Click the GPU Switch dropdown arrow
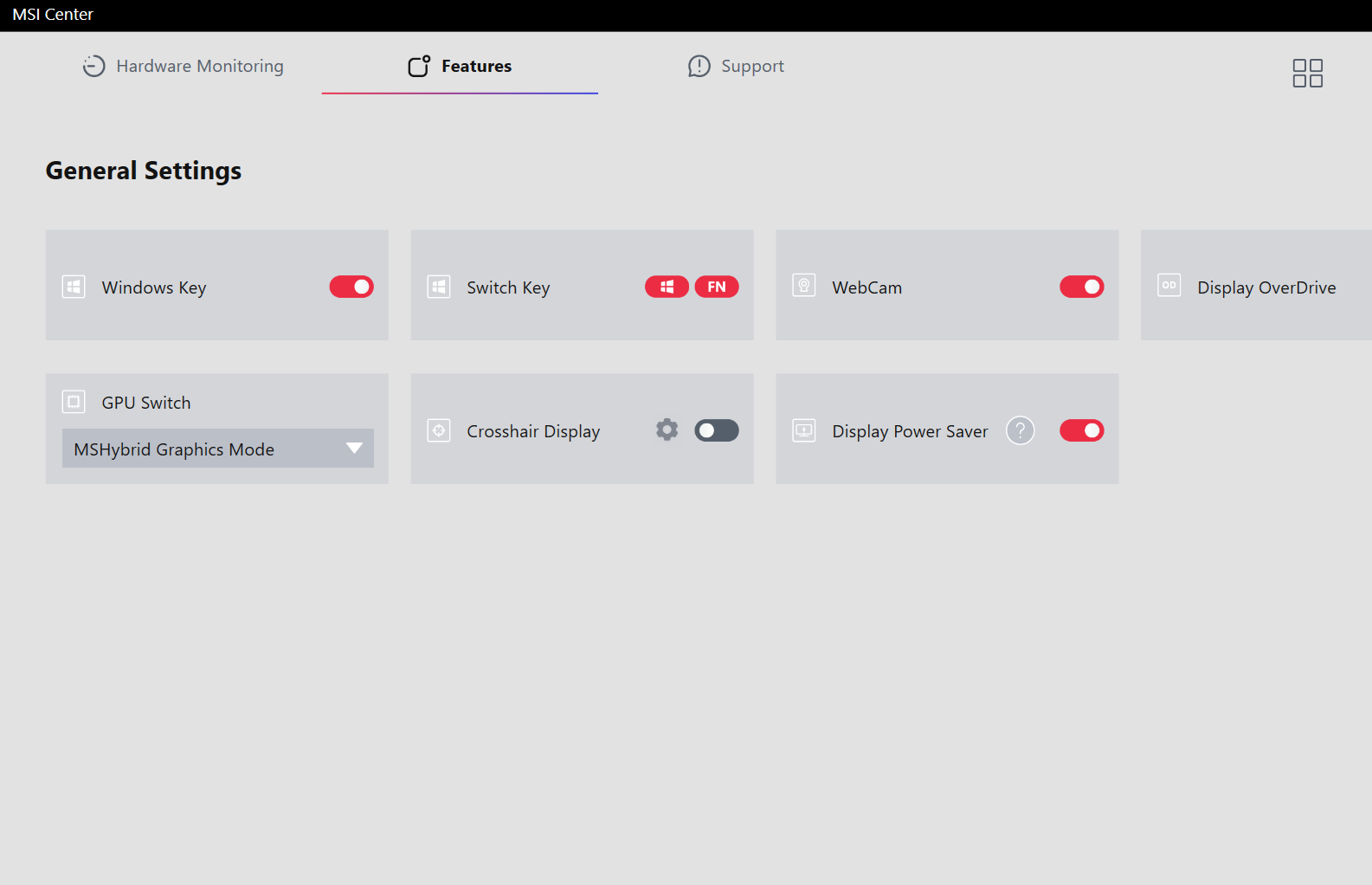 (354, 449)
